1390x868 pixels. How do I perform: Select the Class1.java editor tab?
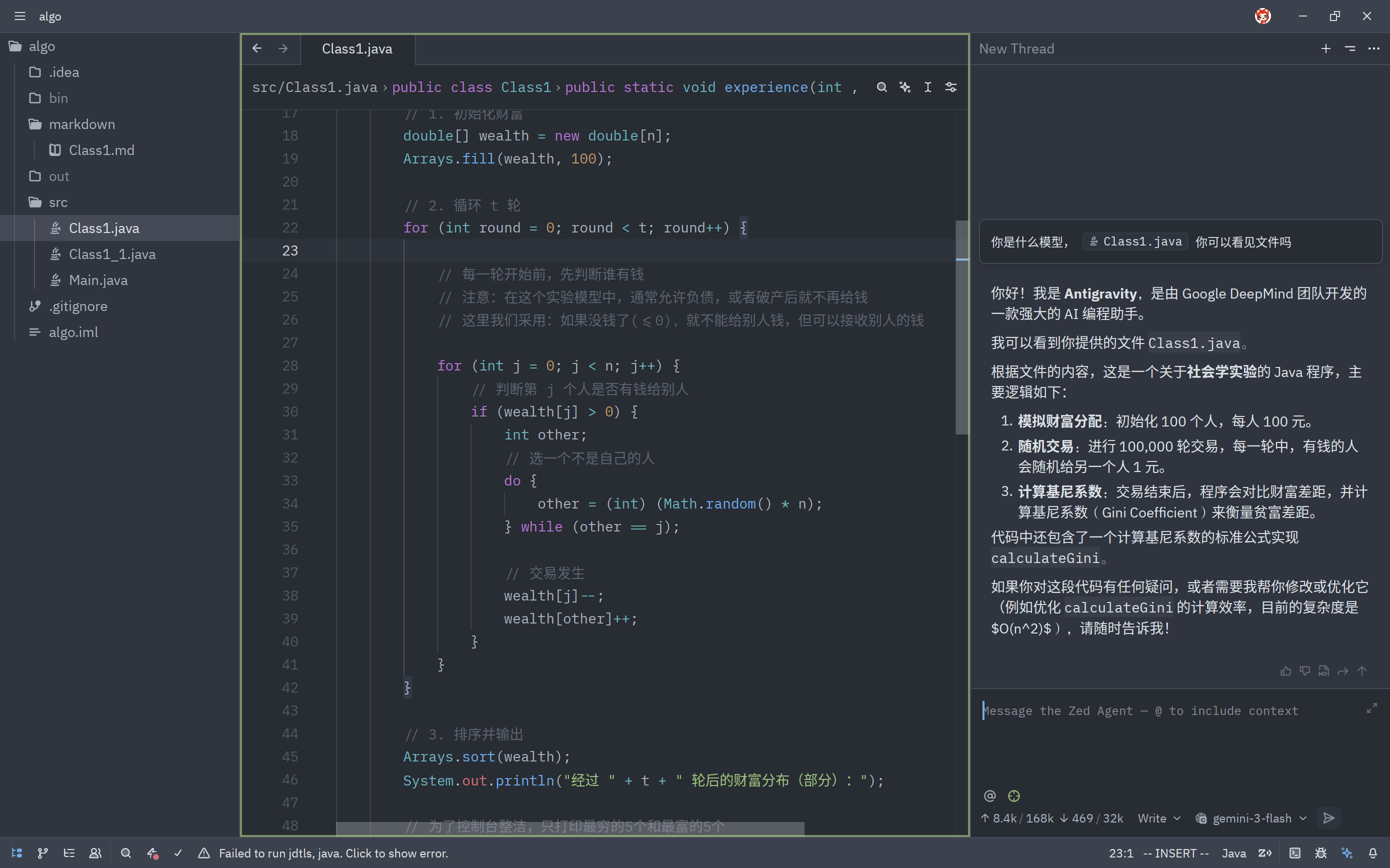357,49
